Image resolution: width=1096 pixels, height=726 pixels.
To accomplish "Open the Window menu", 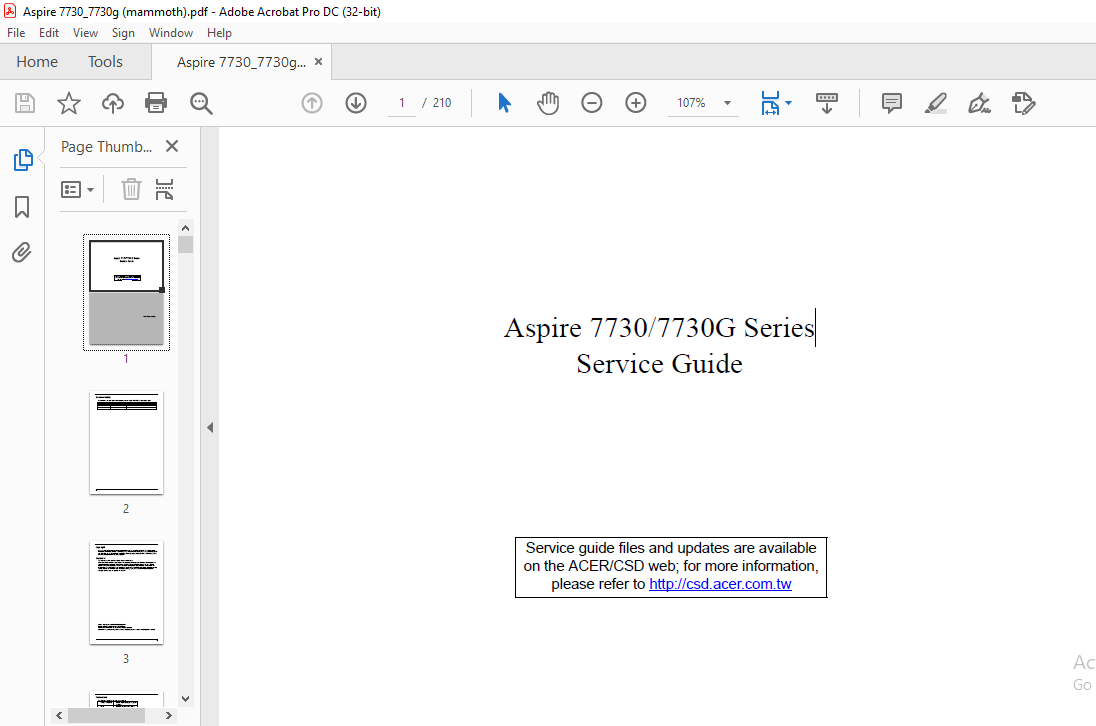I will [x=171, y=33].
